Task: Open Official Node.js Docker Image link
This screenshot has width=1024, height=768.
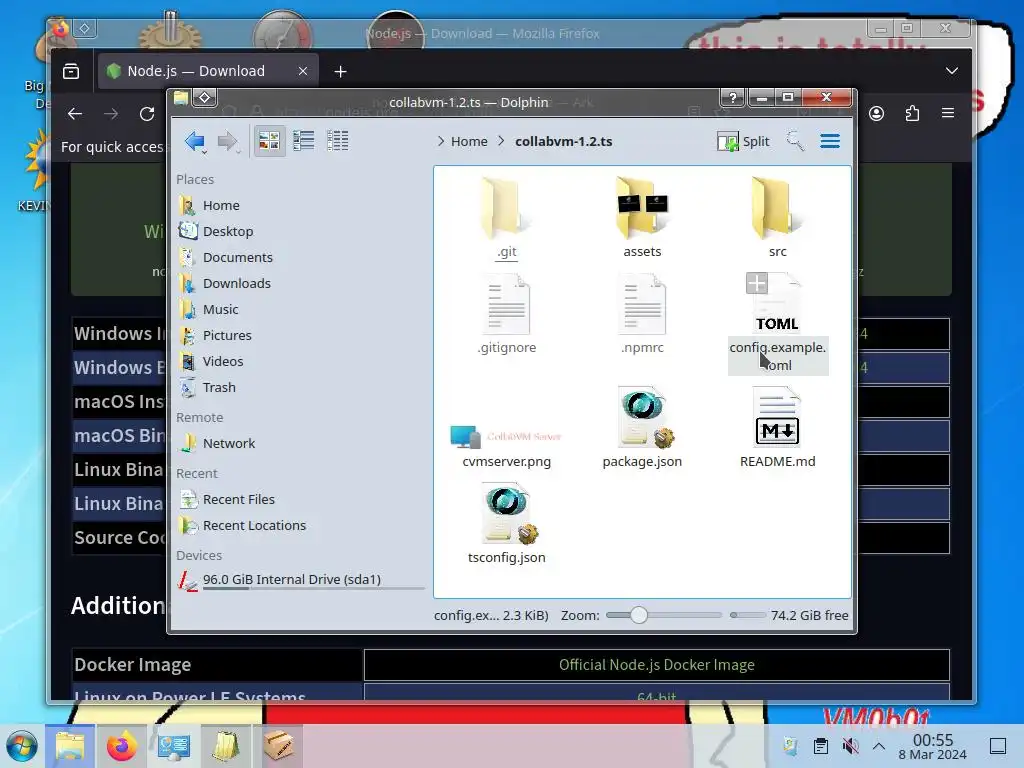Action: [x=656, y=664]
